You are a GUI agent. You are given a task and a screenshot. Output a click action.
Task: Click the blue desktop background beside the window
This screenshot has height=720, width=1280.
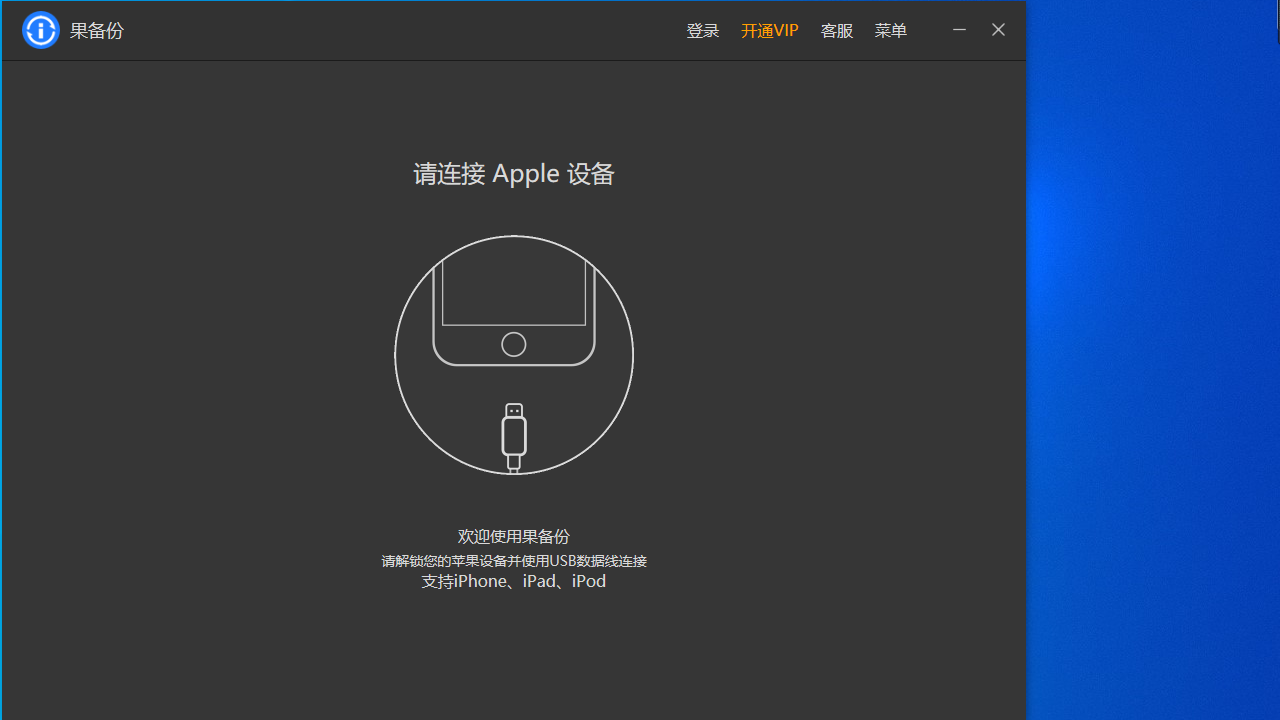click(1150, 360)
